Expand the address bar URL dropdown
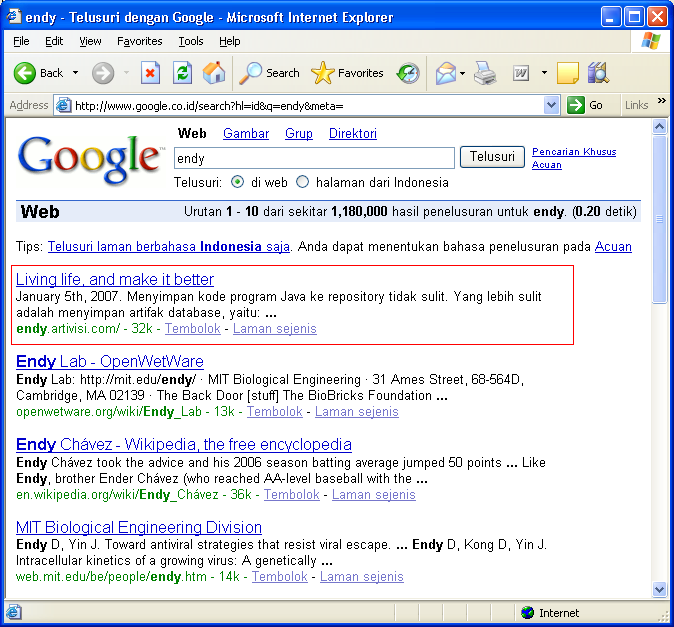This screenshot has width=674, height=627. tap(551, 105)
